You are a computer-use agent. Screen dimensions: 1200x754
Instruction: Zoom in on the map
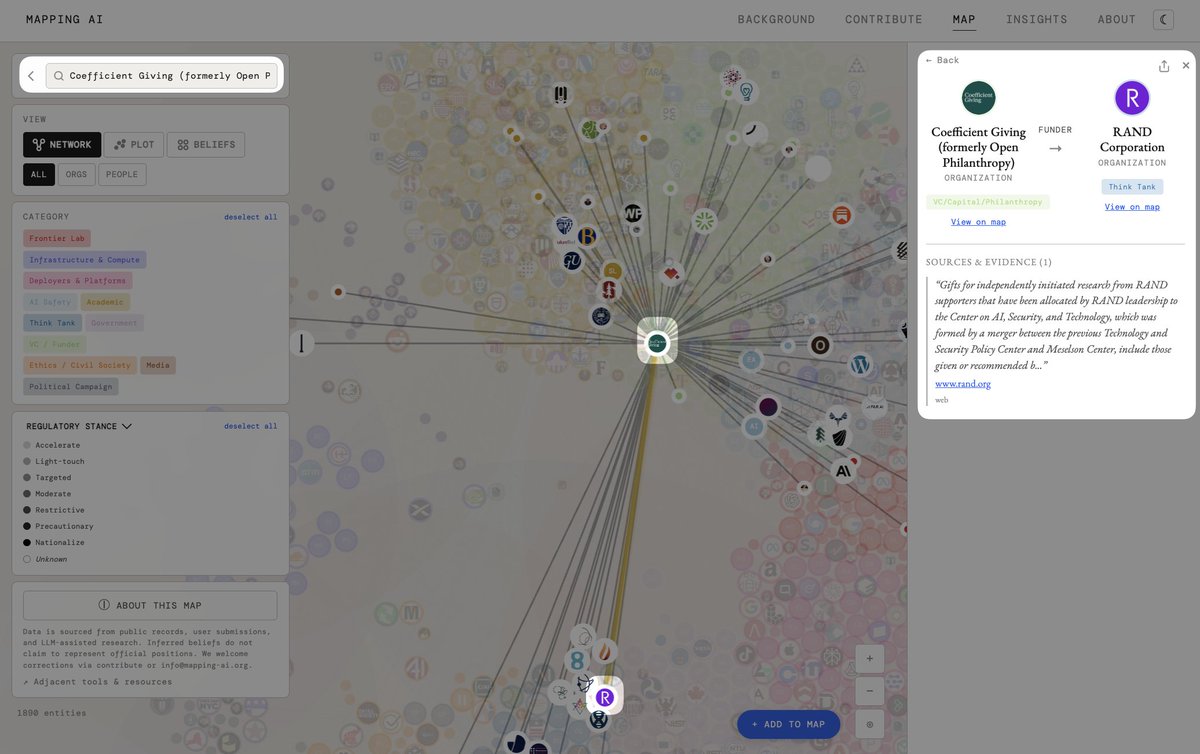tap(870, 658)
